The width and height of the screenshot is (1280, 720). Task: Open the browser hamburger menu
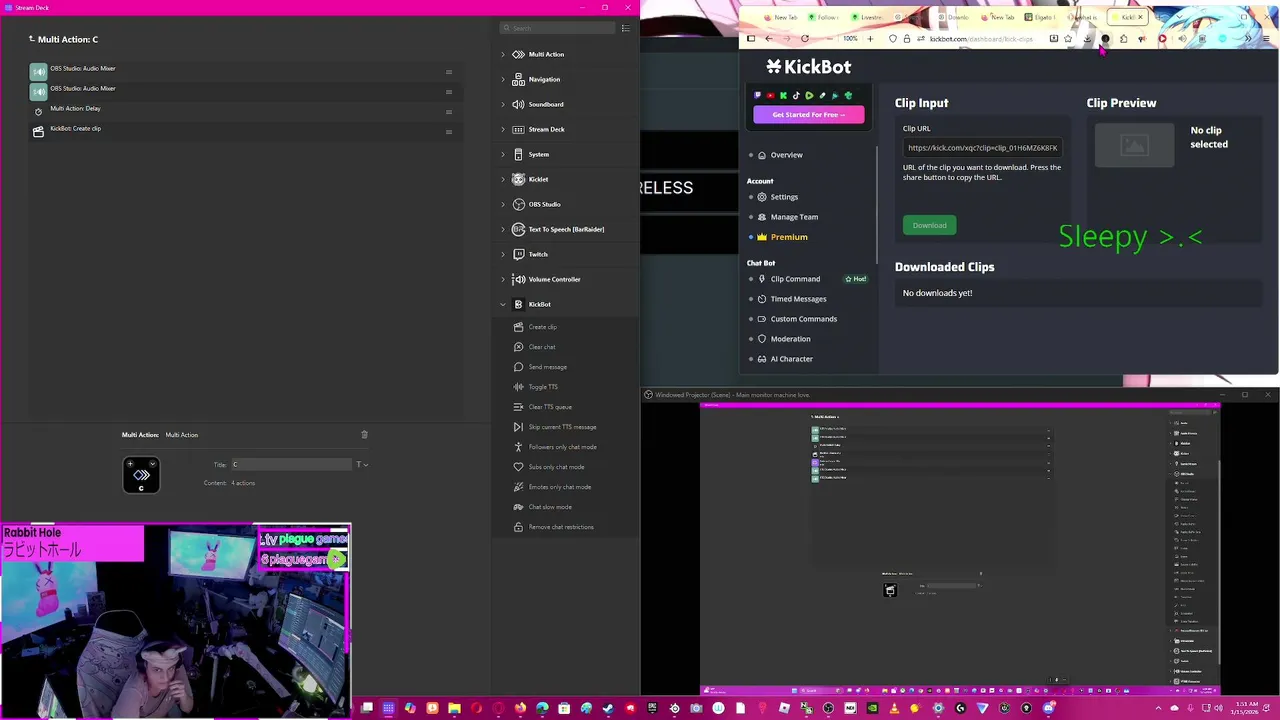tap(1266, 38)
